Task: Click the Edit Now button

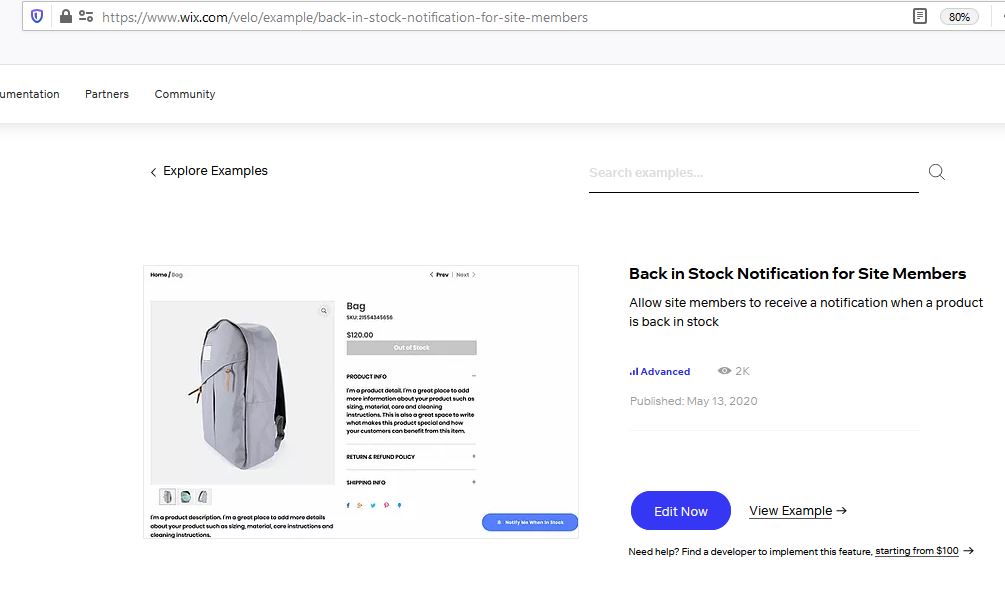Action: point(681,510)
